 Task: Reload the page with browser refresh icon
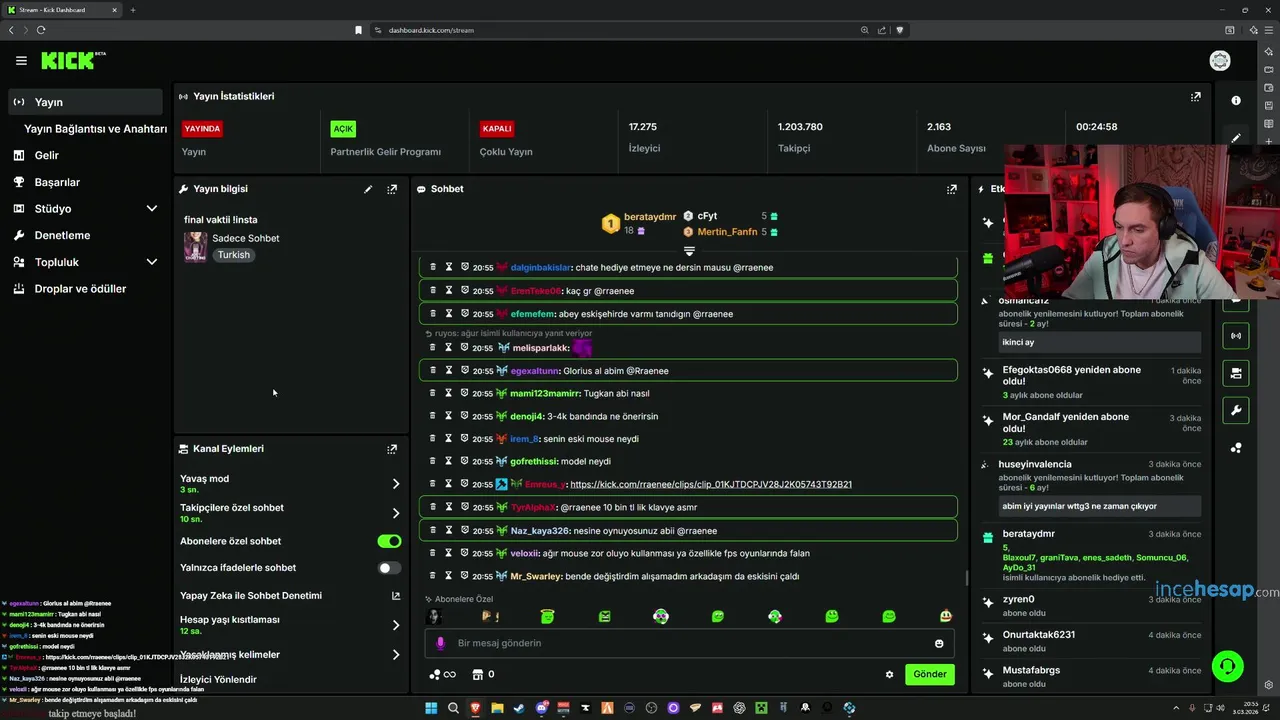click(41, 30)
